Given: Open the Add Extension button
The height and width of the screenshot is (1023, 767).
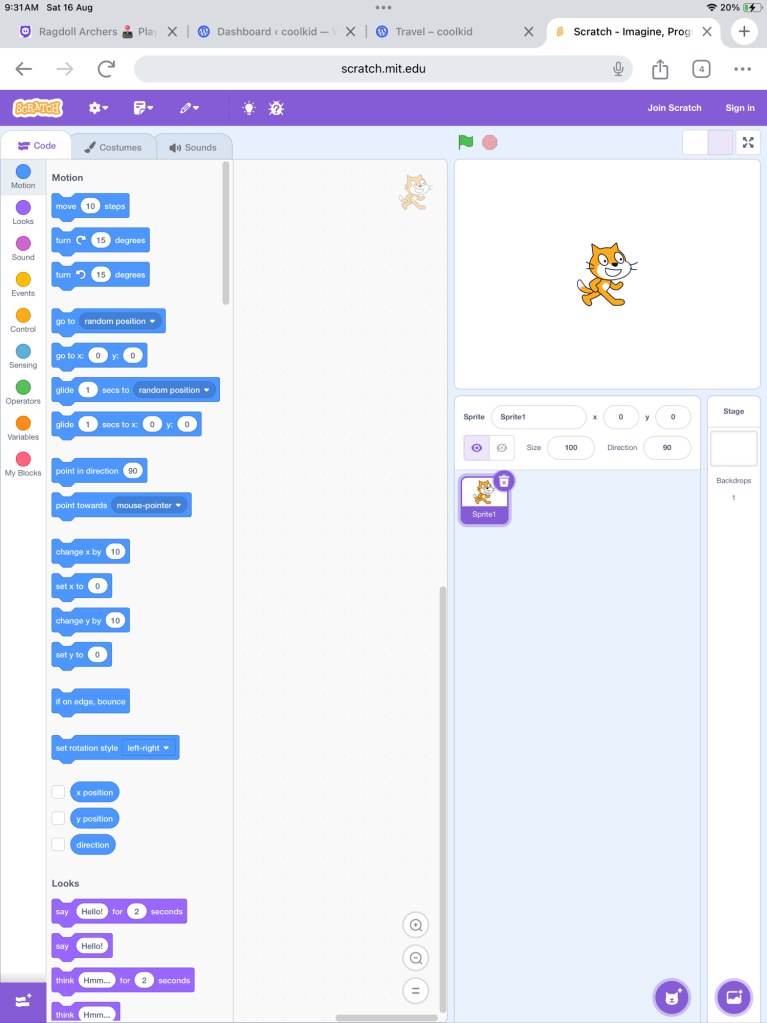Looking at the screenshot, I should click(x=23, y=1000).
